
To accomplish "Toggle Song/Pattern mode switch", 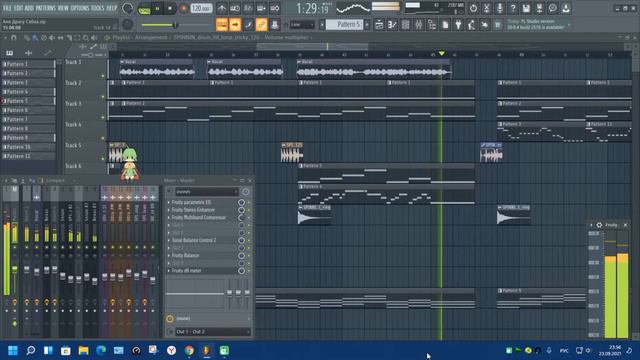I will click(x=144, y=9).
